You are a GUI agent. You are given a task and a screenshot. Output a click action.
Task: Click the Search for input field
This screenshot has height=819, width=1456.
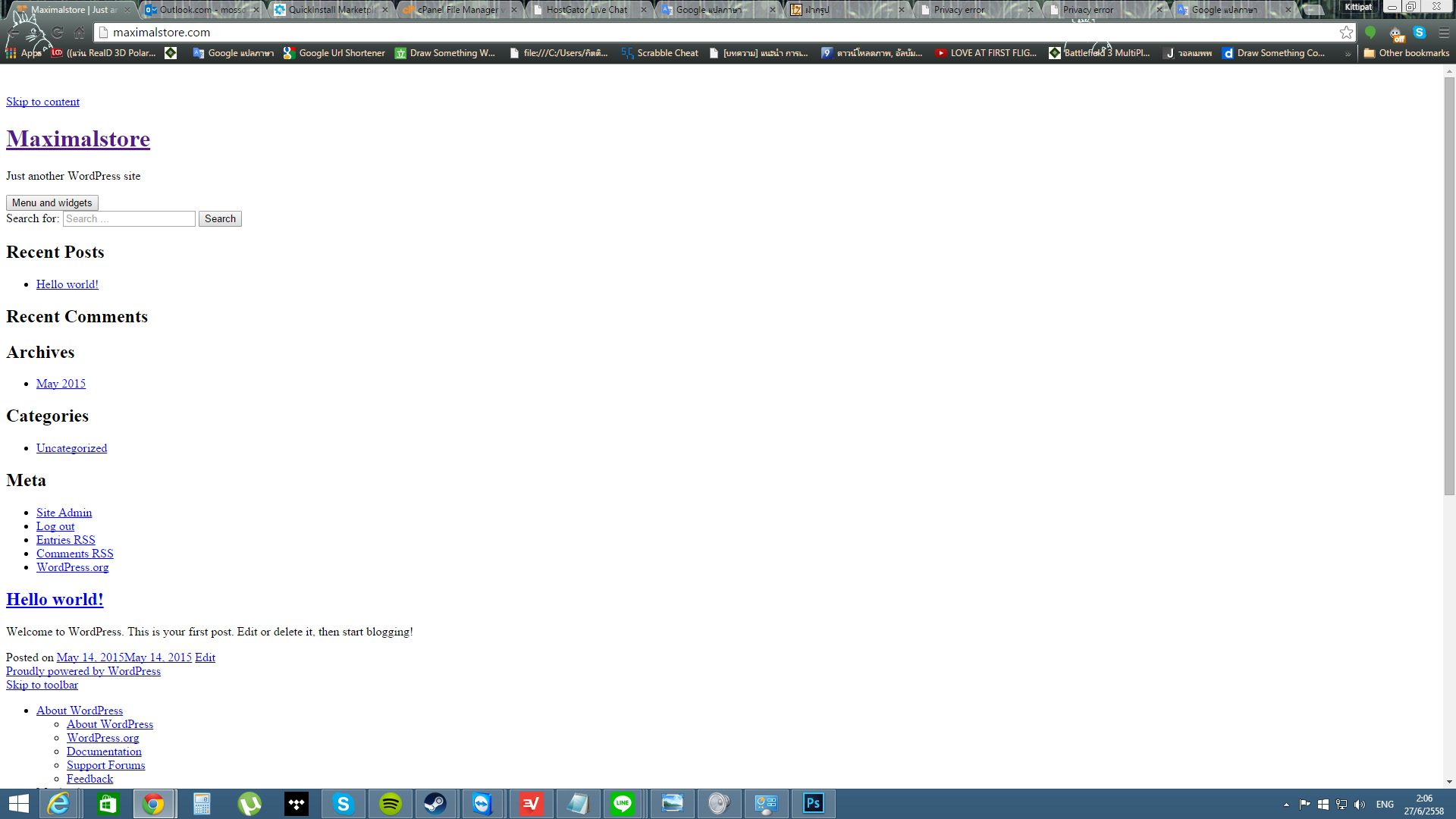coord(129,218)
